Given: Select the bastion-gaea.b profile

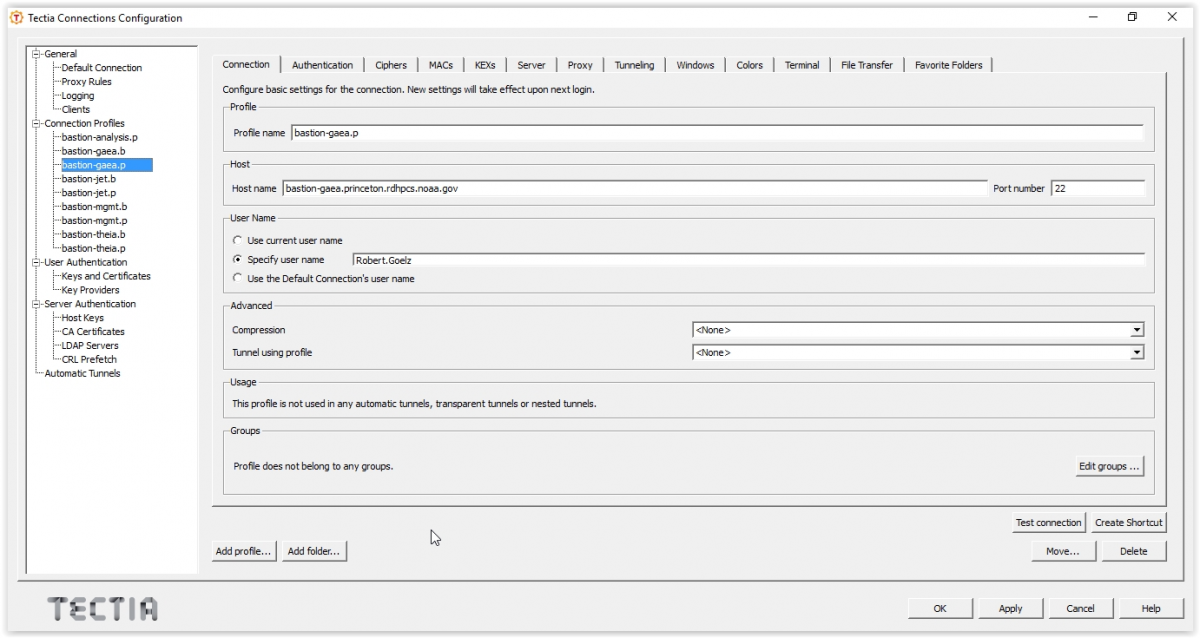Looking at the screenshot, I should pyautogui.click(x=93, y=151).
